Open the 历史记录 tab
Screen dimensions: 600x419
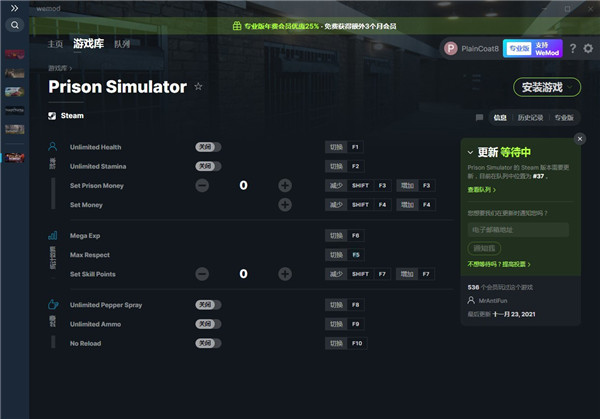pos(530,117)
